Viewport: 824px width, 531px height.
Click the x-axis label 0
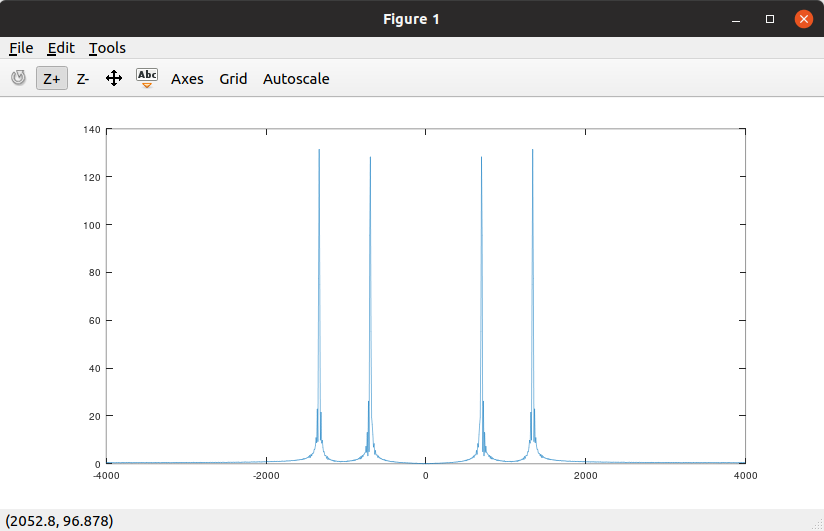[x=425, y=476]
